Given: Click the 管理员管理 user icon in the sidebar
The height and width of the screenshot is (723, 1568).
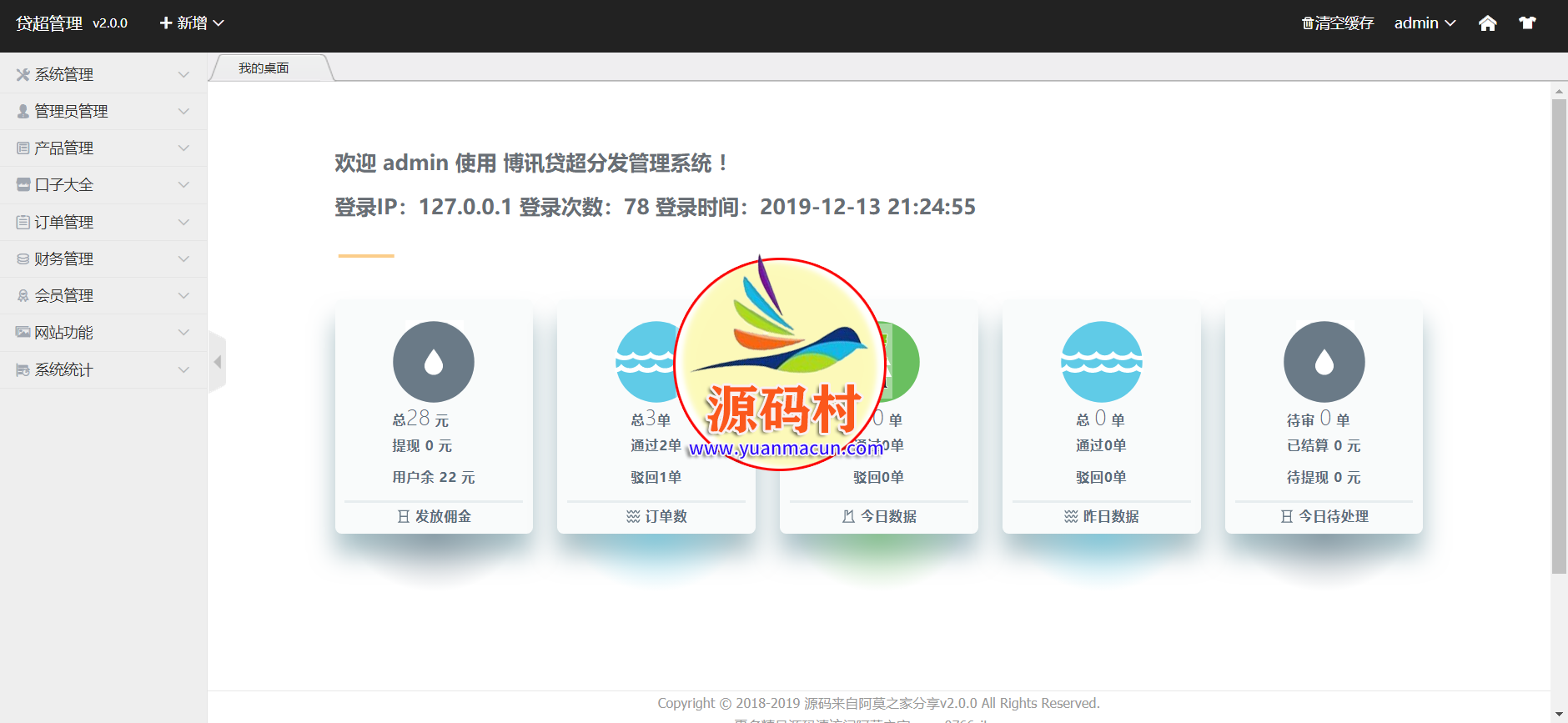Looking at the screenshot, I should pyautogui.click(x=23, y=112).
